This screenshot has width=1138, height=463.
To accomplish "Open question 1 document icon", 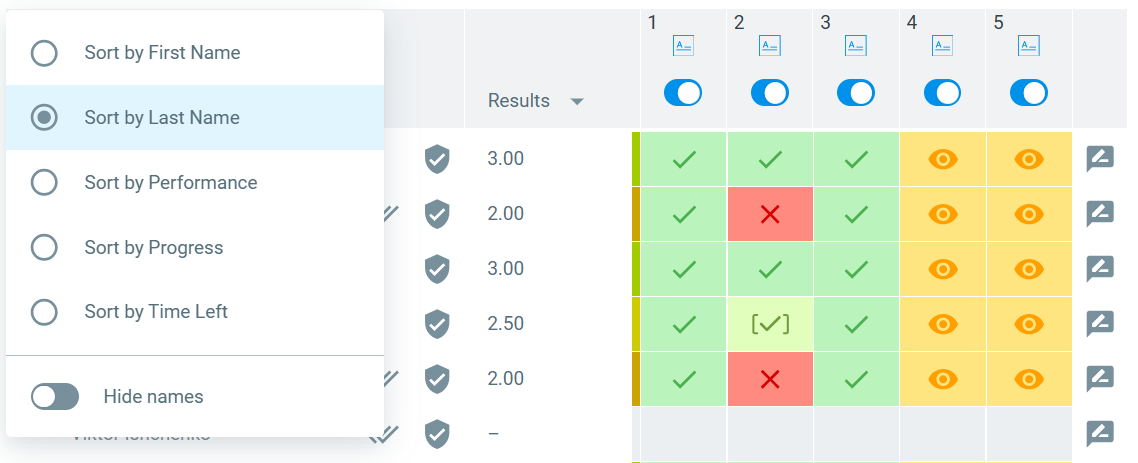I will [x=683, y=45].
